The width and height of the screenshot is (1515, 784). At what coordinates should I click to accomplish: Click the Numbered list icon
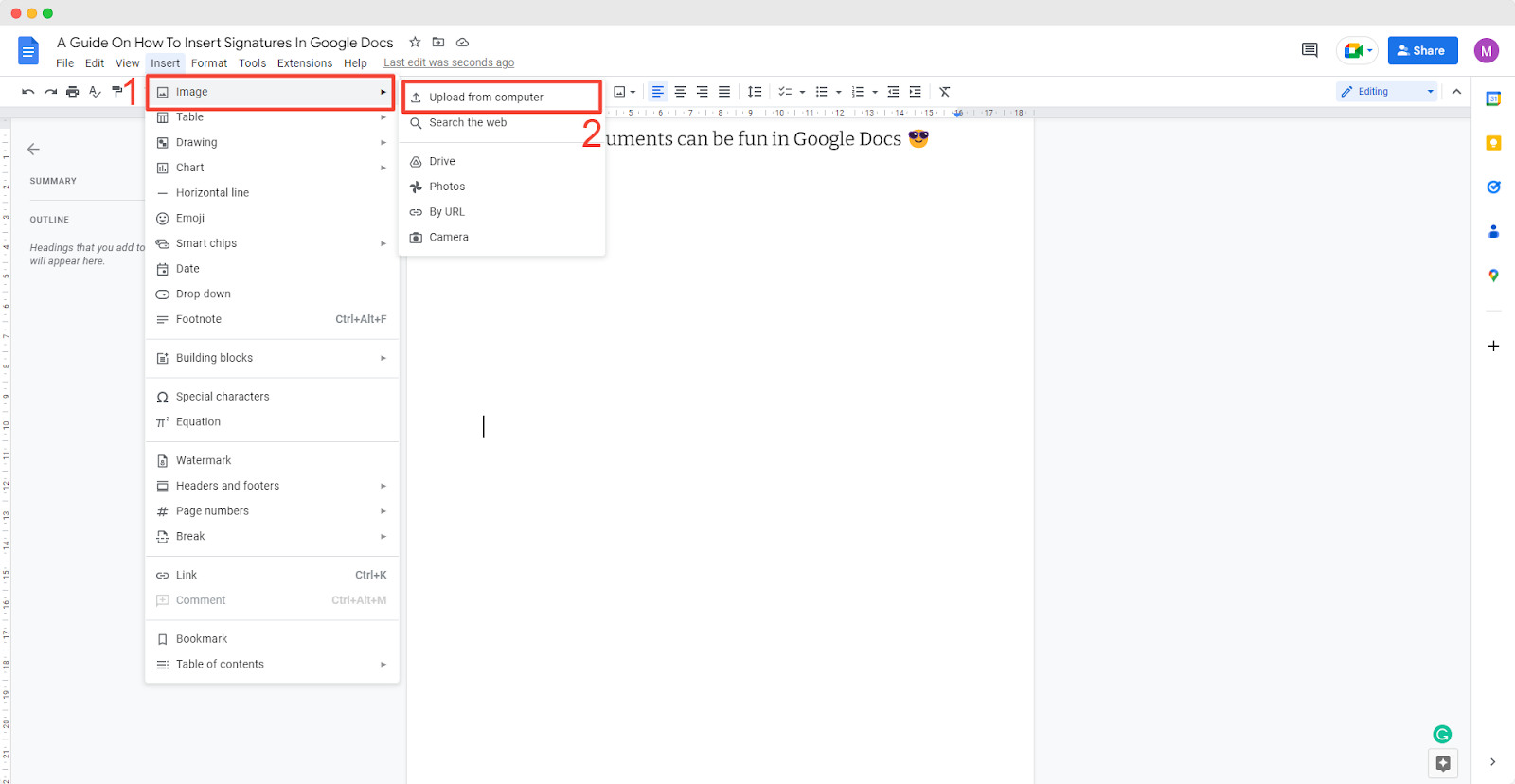coord(858,92)
